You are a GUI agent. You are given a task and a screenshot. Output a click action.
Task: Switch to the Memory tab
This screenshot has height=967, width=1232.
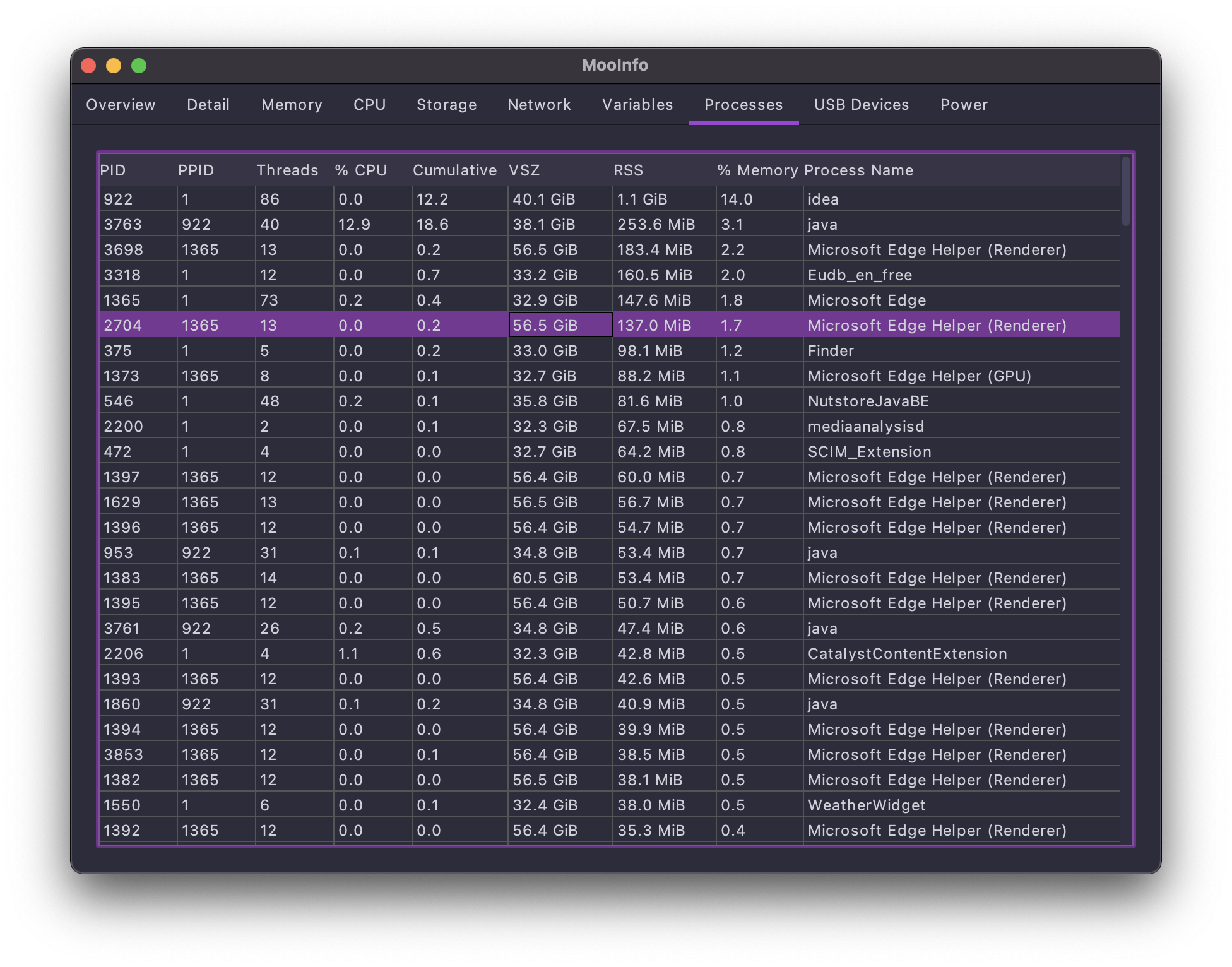tap(292, 105)
